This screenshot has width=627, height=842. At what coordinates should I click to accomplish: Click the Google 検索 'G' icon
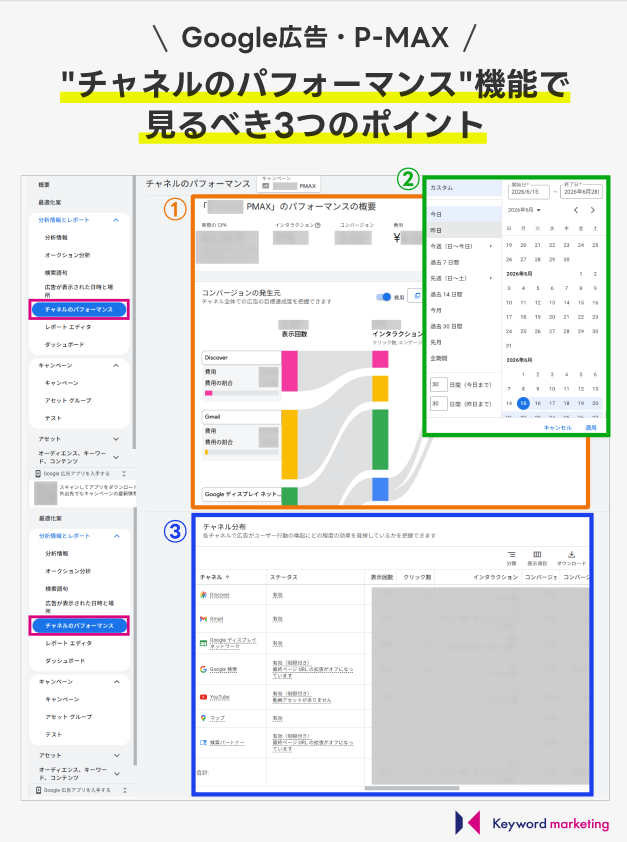203,669
